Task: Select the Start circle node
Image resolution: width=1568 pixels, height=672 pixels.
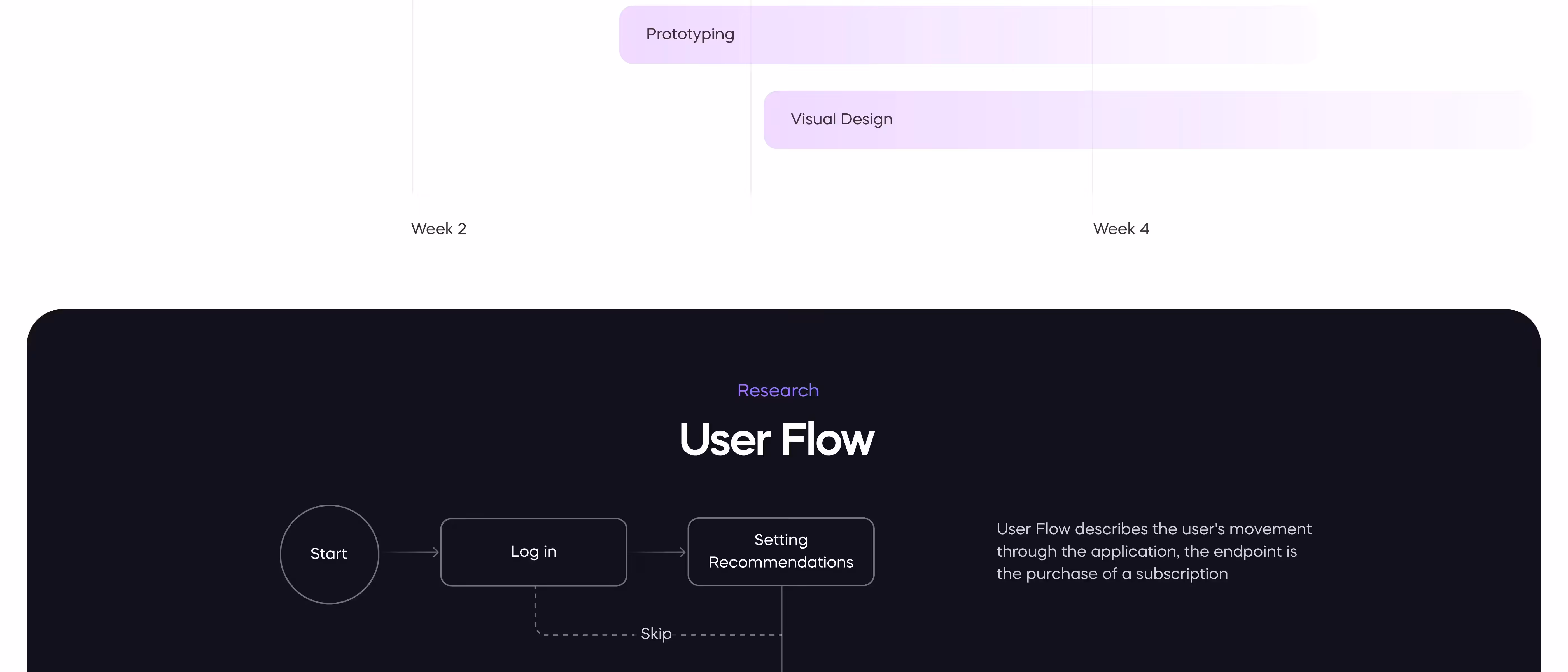Action: pyautogui.click(x=329, y=554)
